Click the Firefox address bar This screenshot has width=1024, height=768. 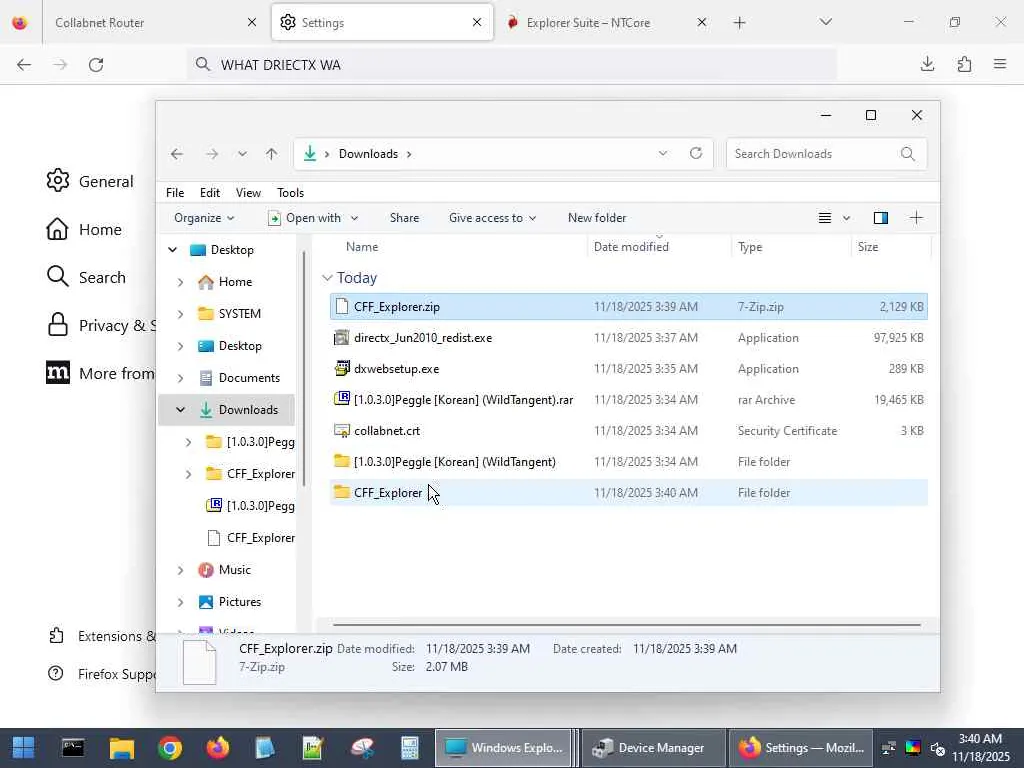[513, 65]
